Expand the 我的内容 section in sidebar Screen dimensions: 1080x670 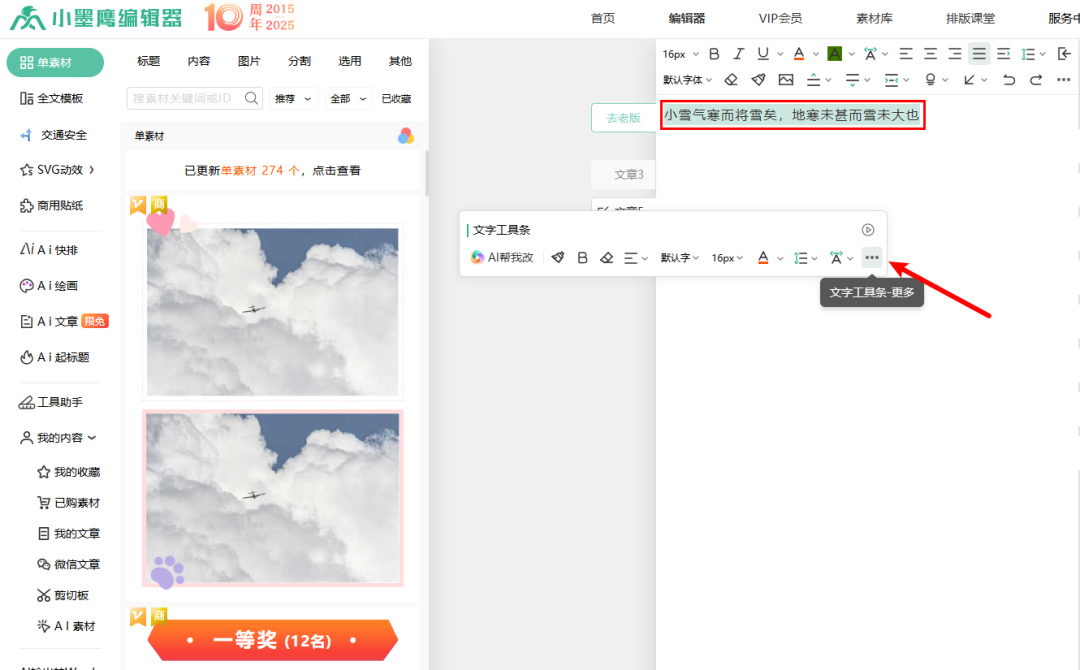(67, 438)
